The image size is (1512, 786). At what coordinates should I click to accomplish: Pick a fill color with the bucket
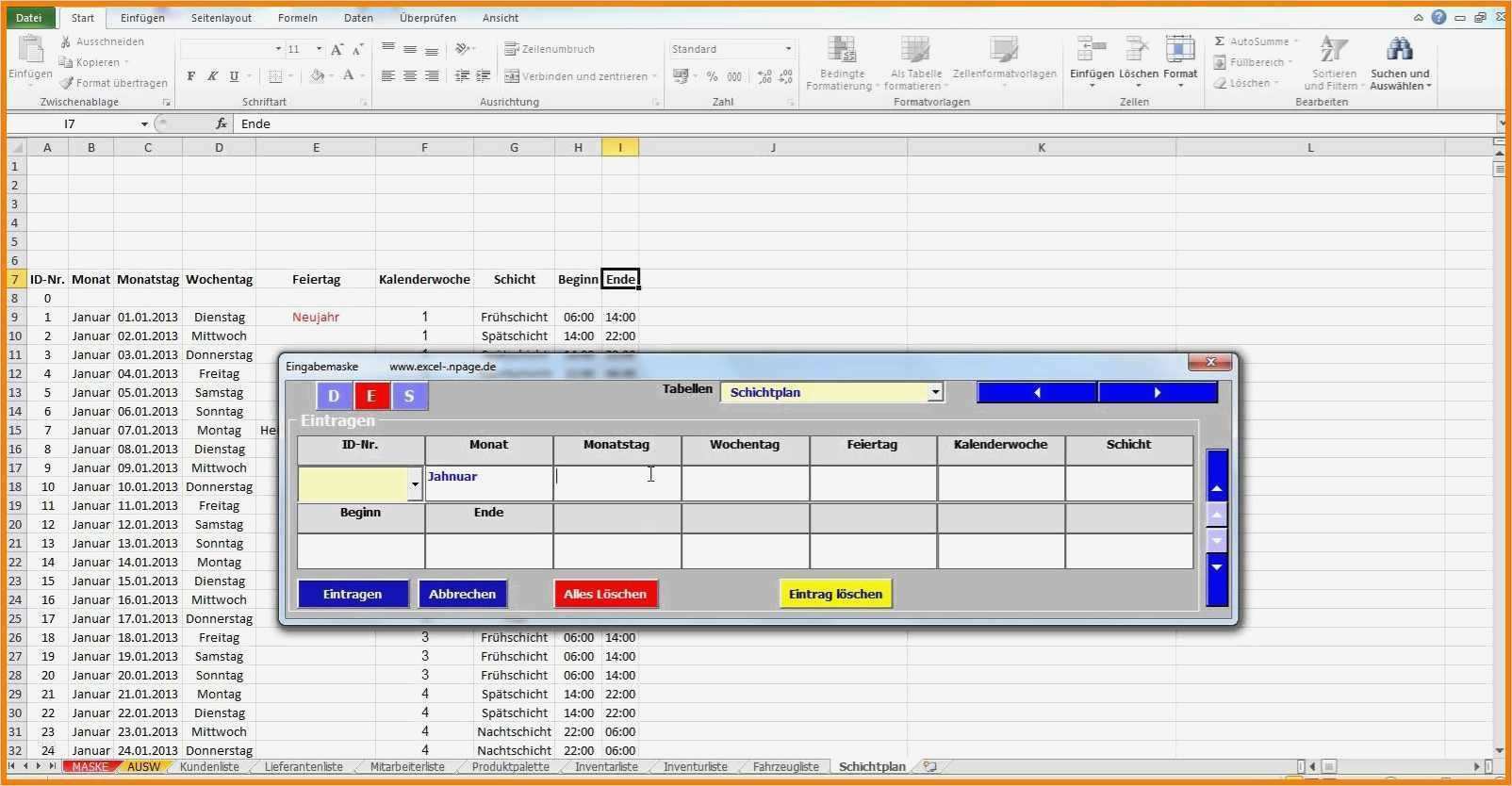point(318,76)
